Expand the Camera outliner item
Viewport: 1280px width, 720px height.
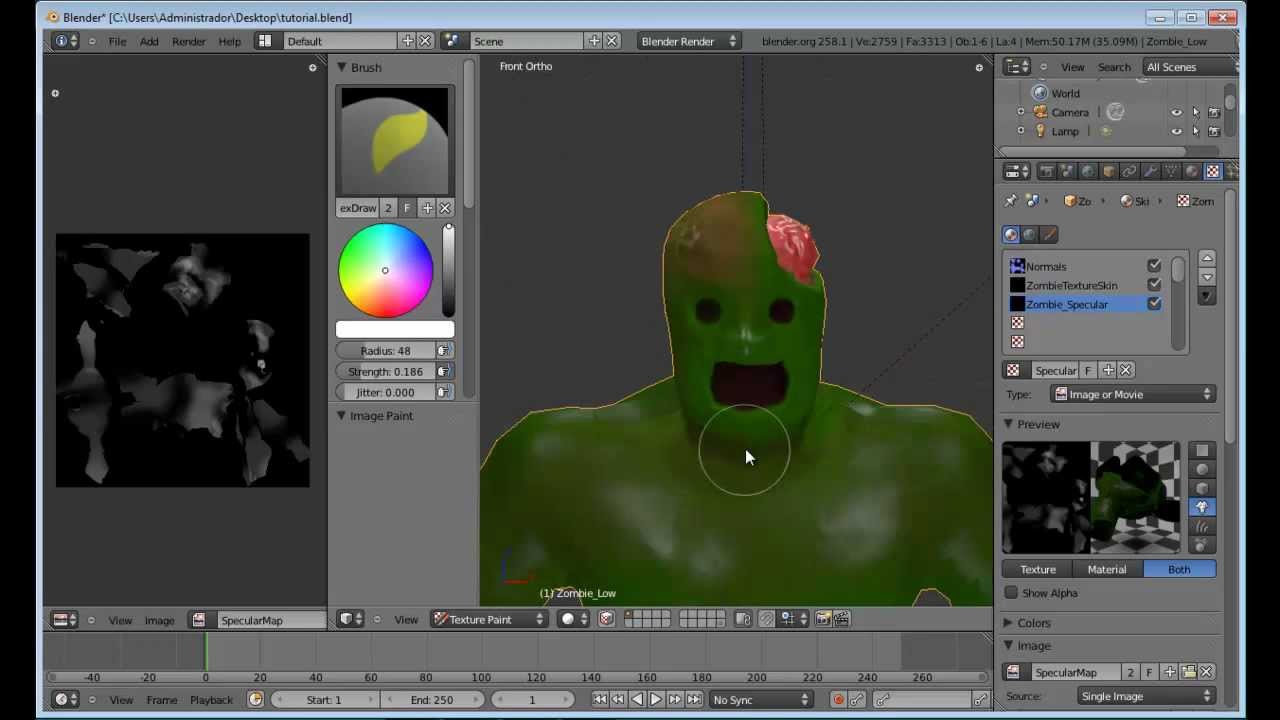click(x=1021, y=112)
